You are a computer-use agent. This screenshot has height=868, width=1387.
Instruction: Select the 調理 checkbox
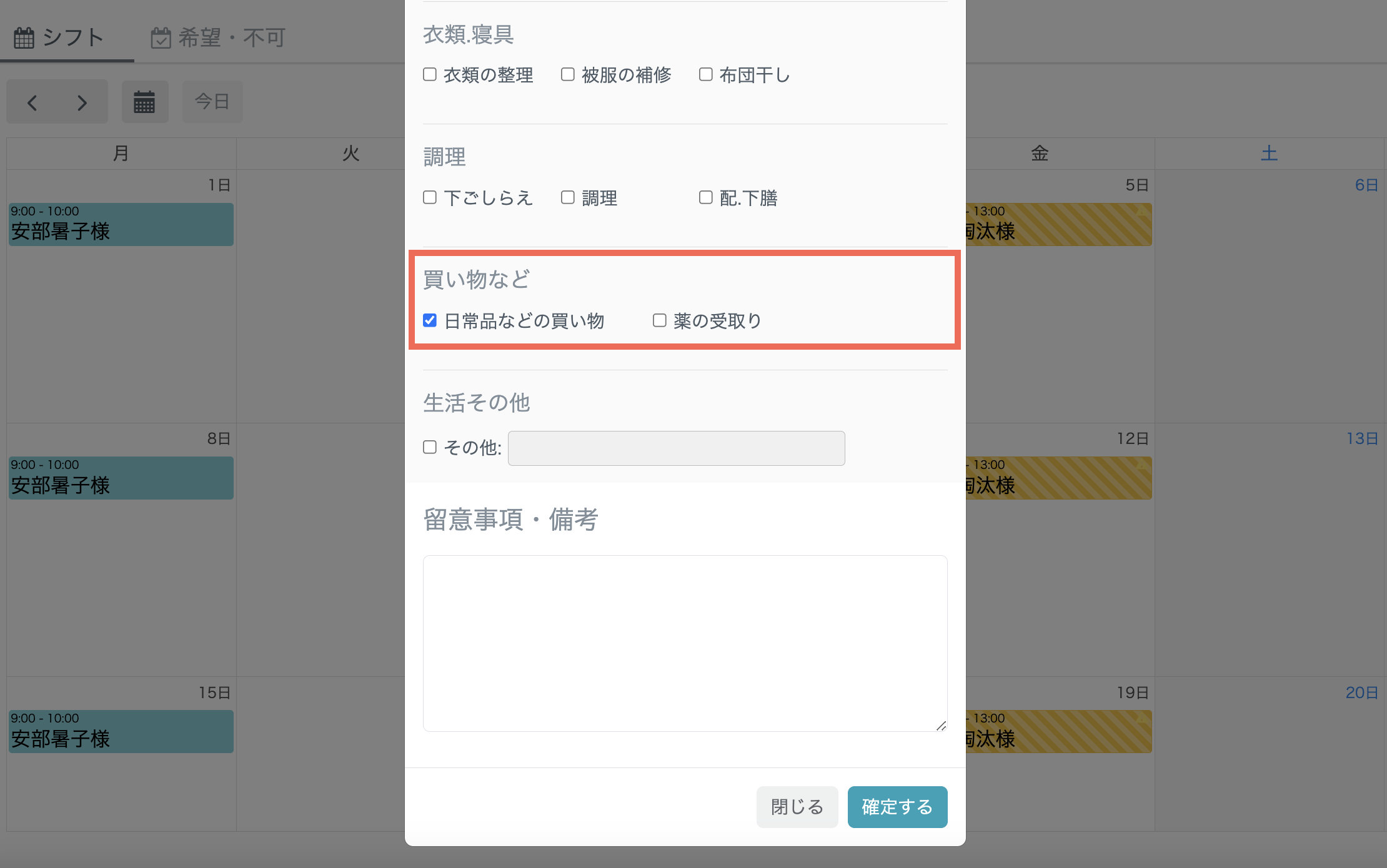click(568, 198)
